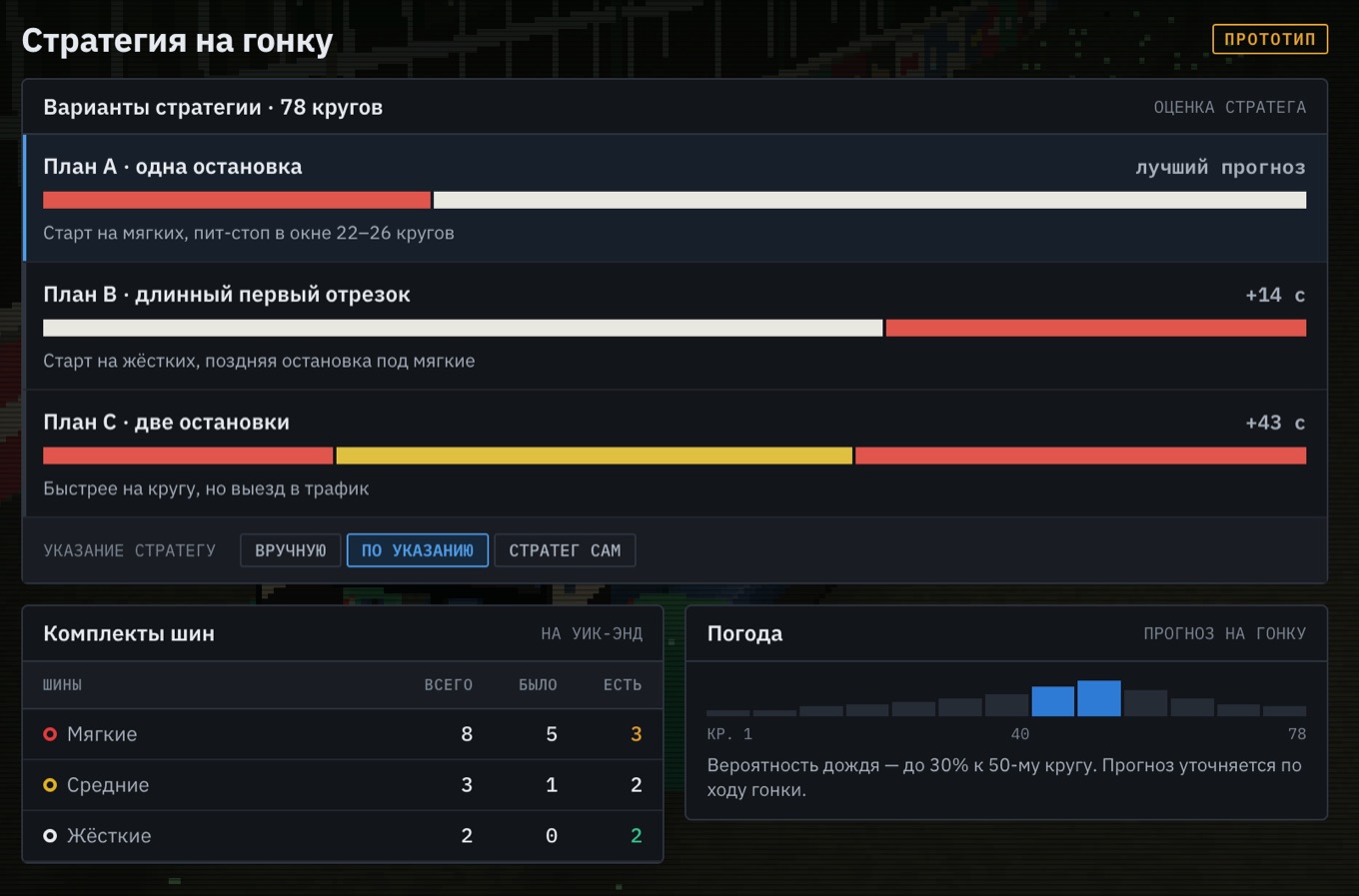
Task: Click Мягкие remaining count 3
Action: click(x=636, y=734)
